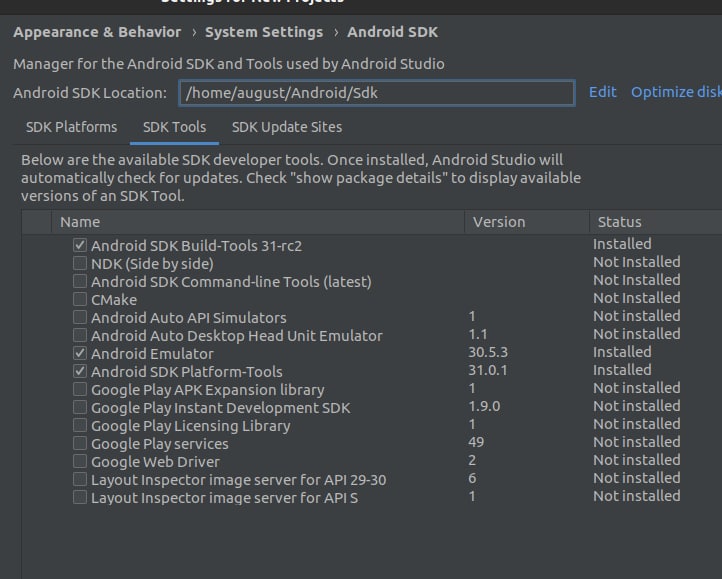
Task: Uncheck Android SDK Platform-Tools
Action: (x=80, y=371)
